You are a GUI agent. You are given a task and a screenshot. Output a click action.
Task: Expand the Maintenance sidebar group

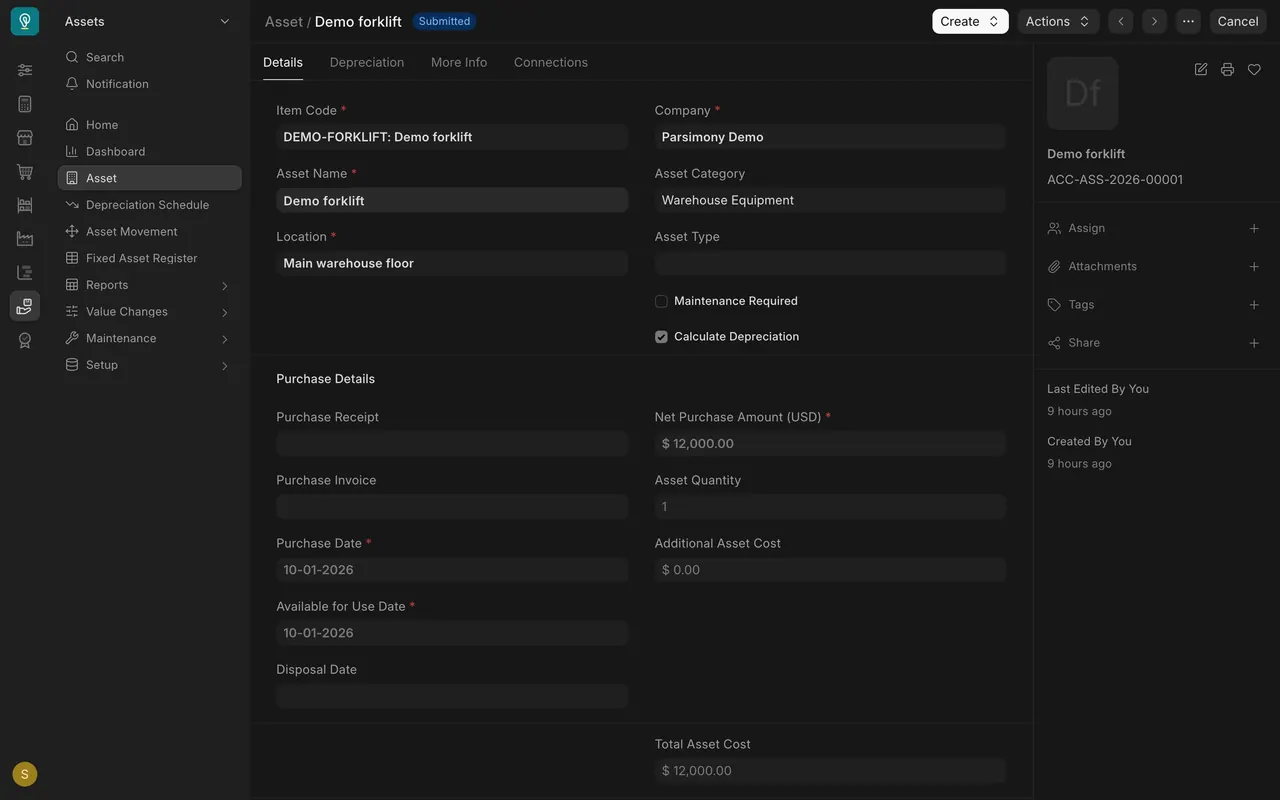(149, 338)
